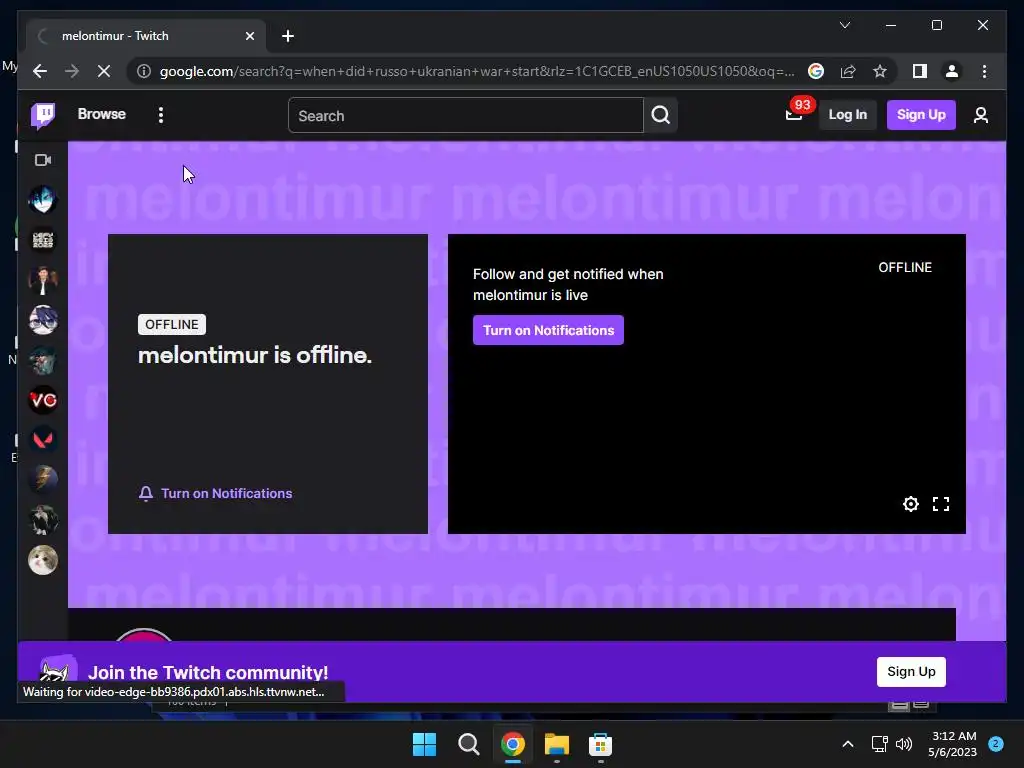
Task: Open the three-dot more menu beside Browse
Action: click(x=161, y=115)
